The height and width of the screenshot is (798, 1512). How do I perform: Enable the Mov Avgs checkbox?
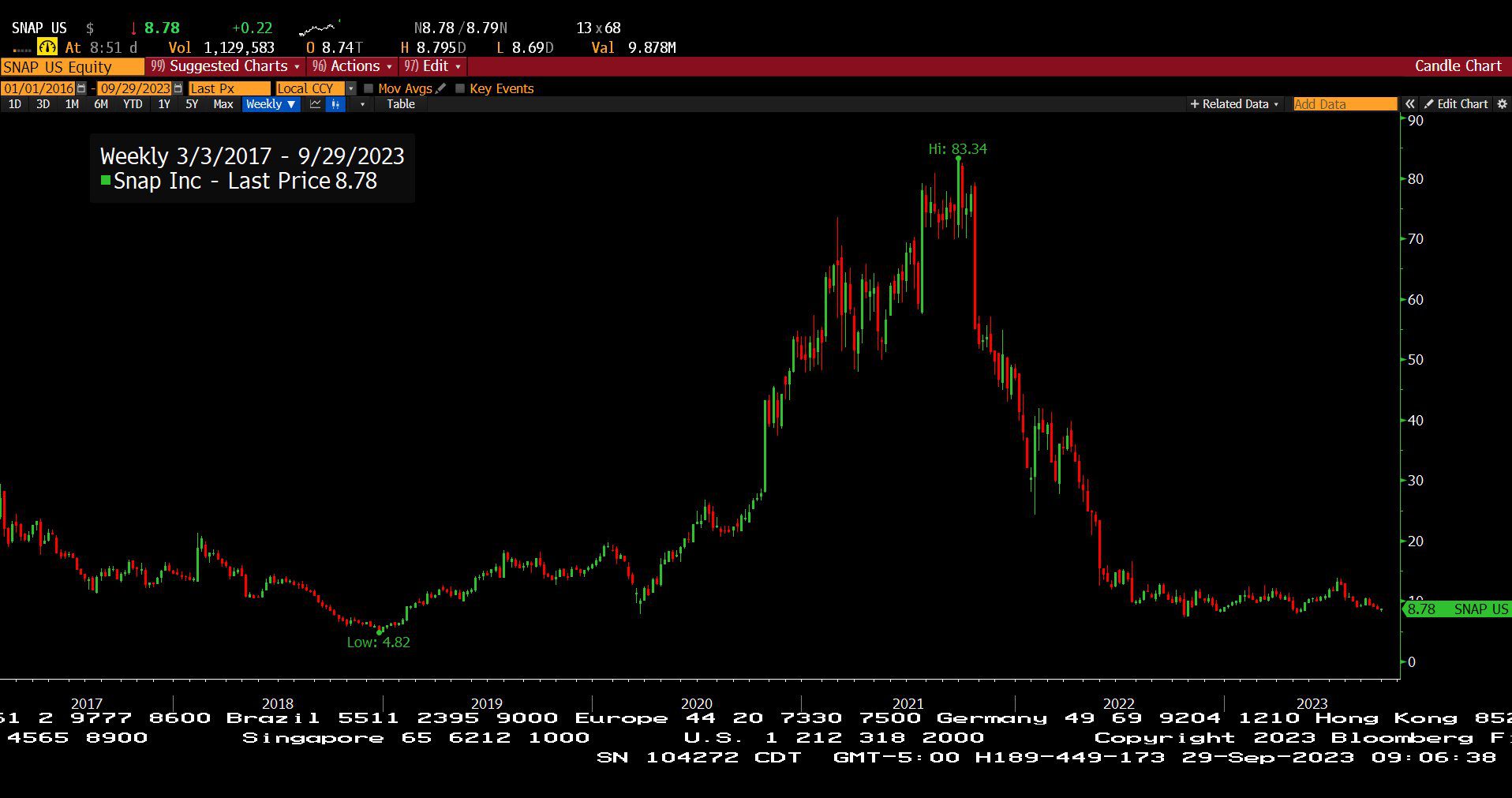(x=368, y=88)
